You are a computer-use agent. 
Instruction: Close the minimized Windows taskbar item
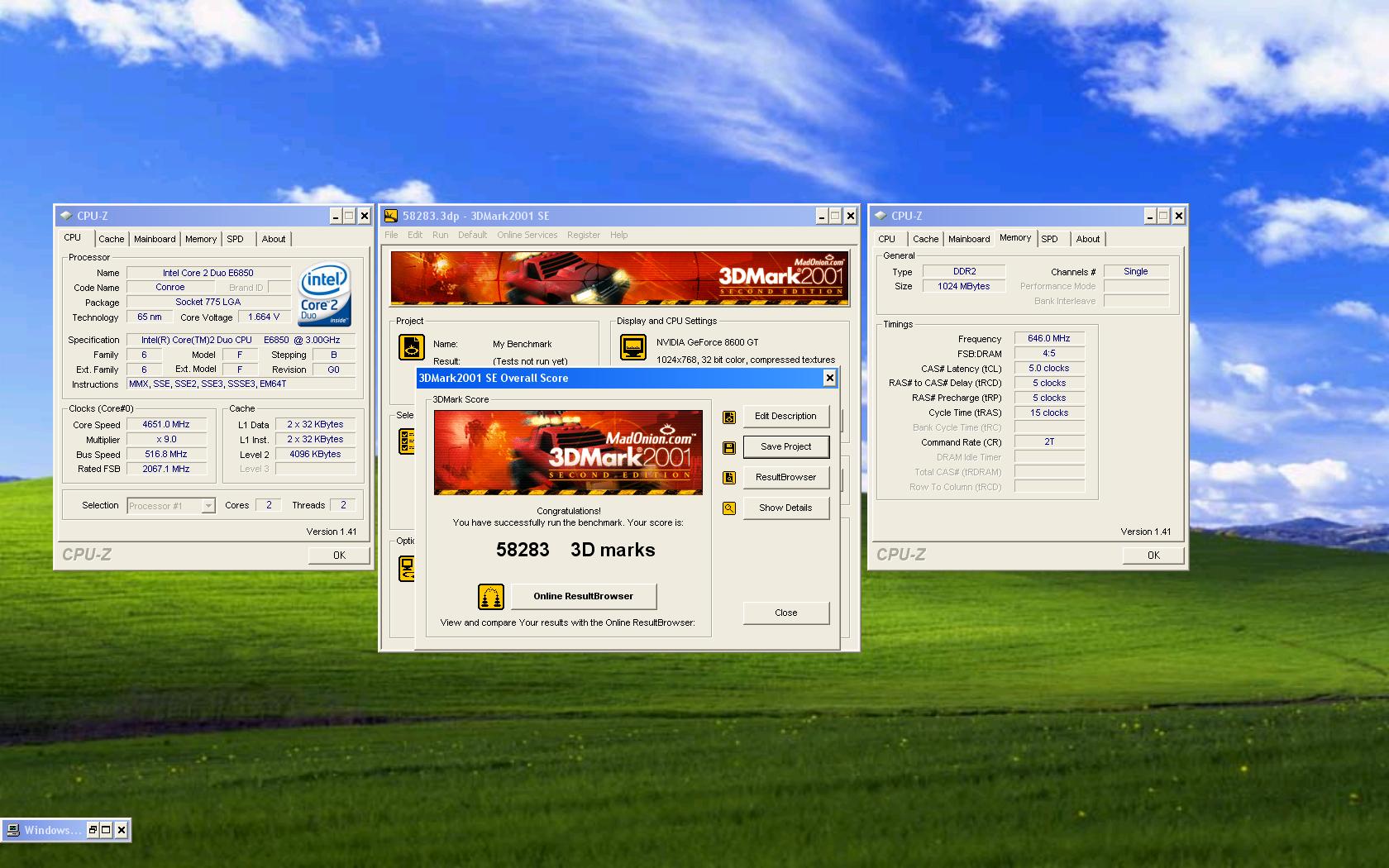pyautogui.click(x=122, y=830)
